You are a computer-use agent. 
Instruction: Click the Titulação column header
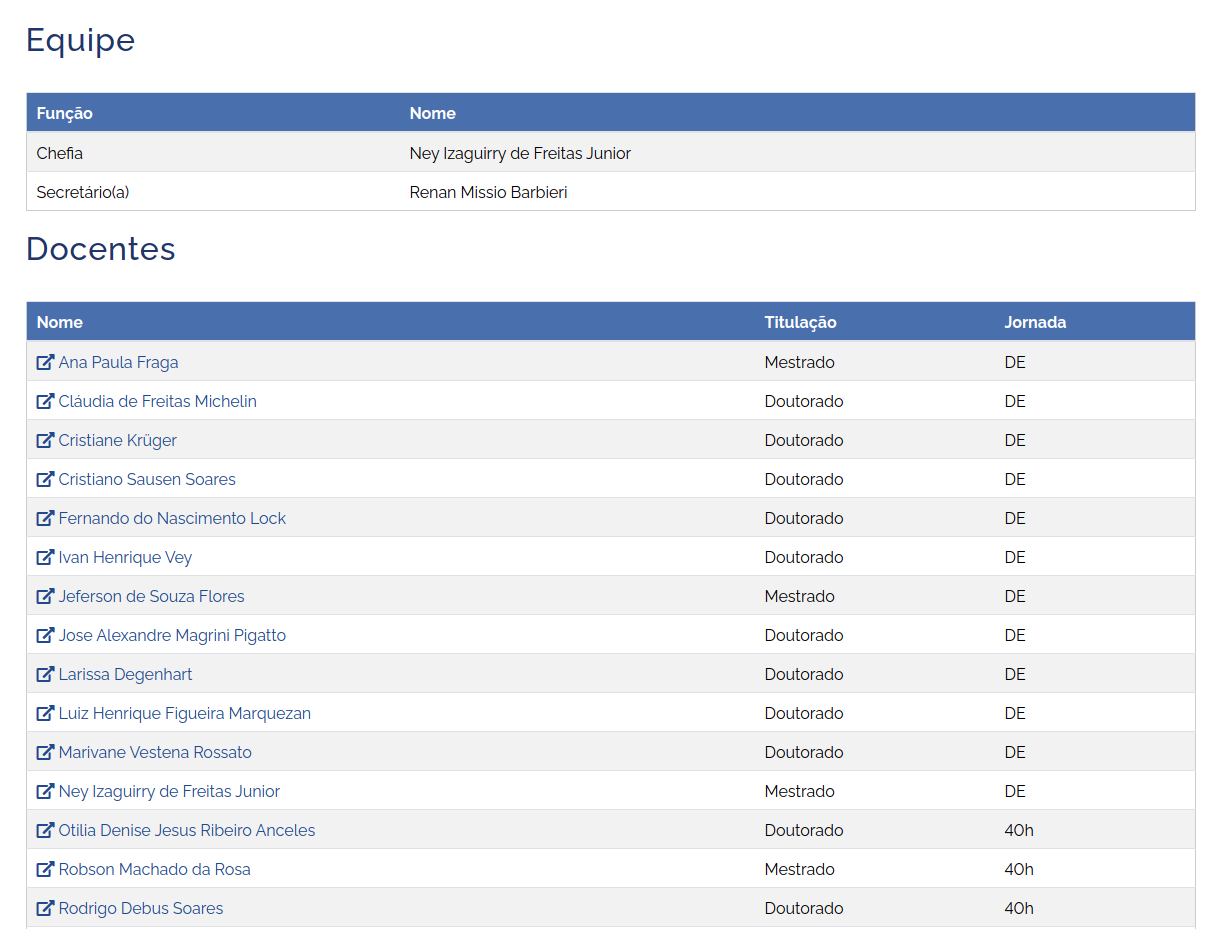click(800, 322)
